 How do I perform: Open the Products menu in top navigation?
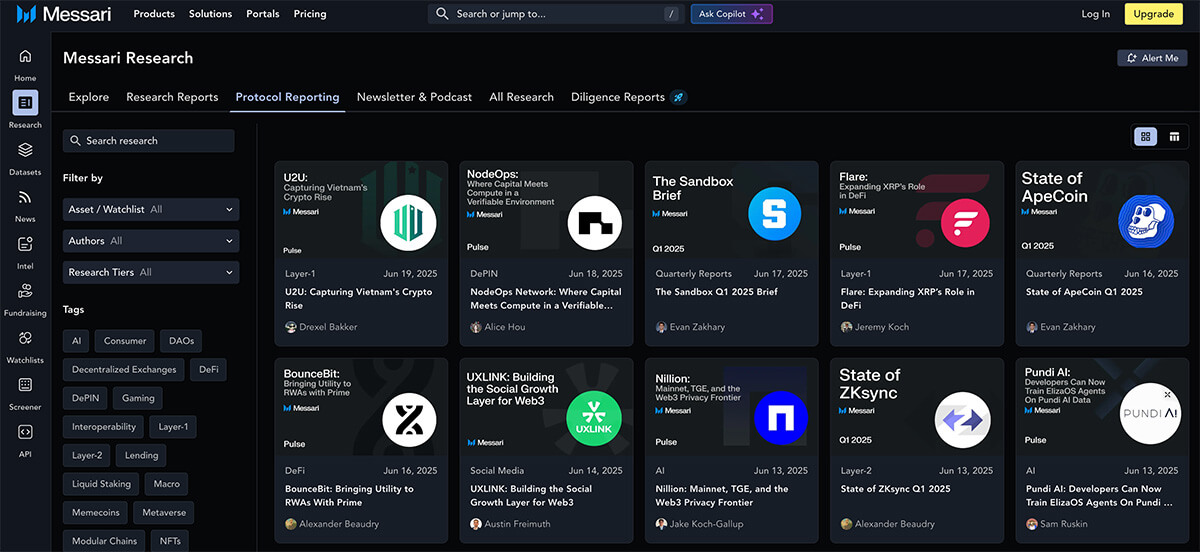(x=154, y=14)
